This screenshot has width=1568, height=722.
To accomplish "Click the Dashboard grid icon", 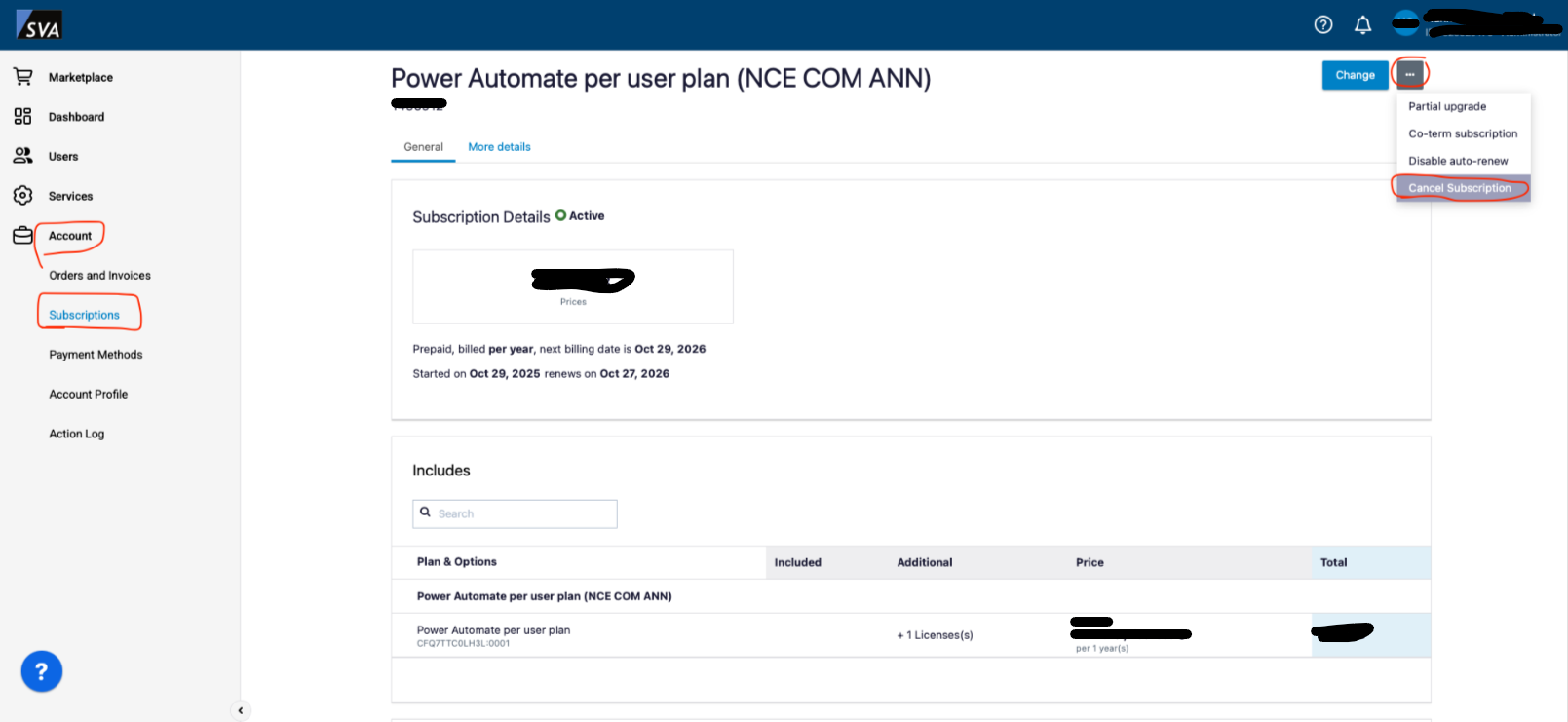I will tap(22, 117).
